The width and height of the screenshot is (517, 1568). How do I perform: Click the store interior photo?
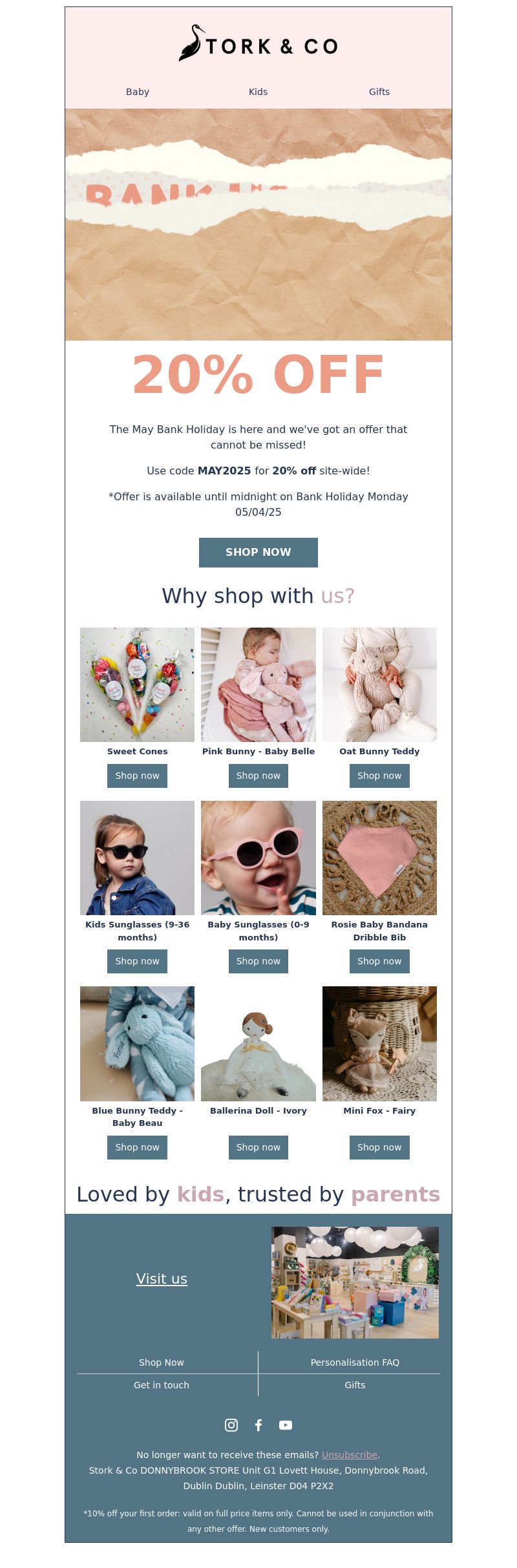[355, 1282]
